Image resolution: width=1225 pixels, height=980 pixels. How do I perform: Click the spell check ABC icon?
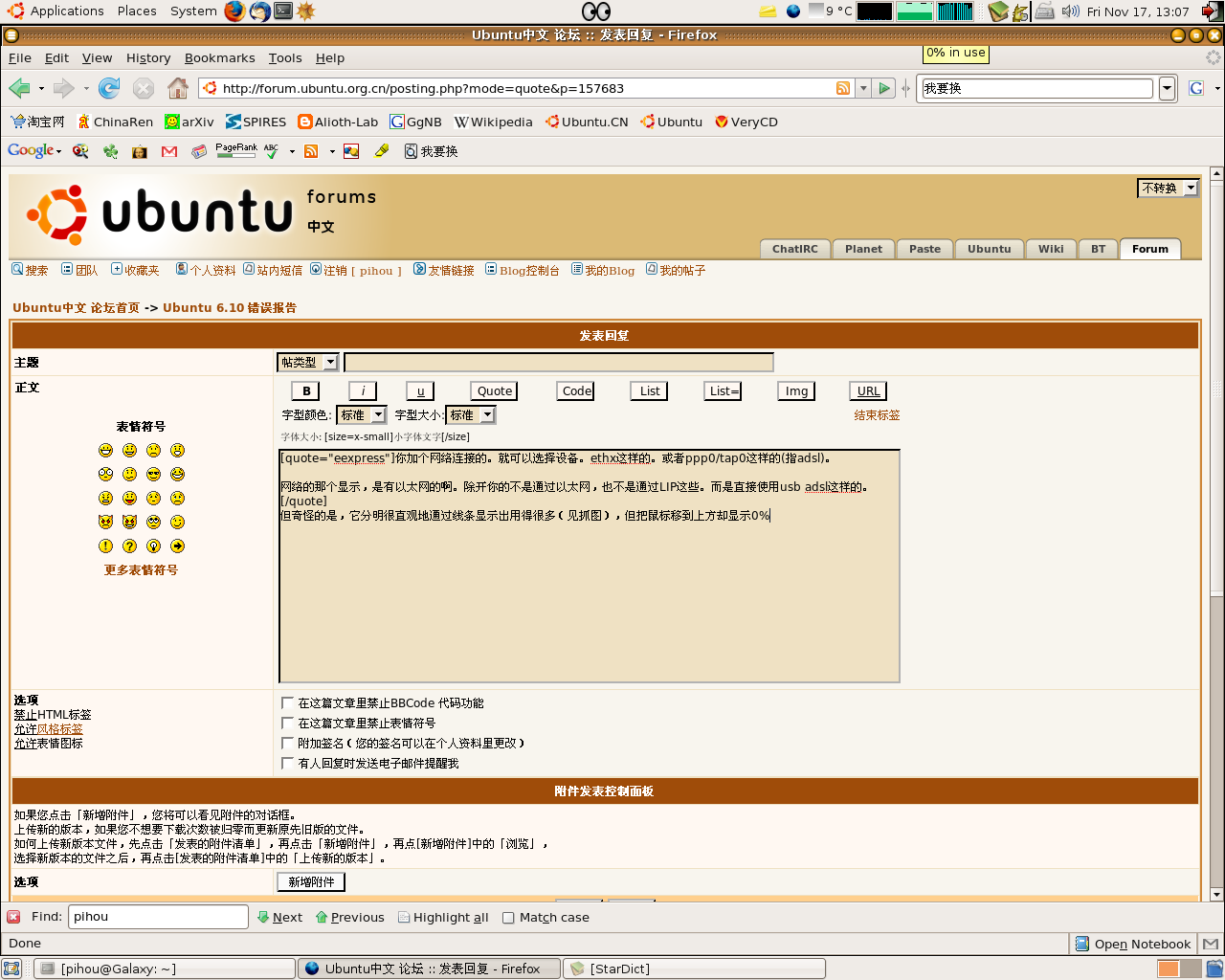(272, 151)
